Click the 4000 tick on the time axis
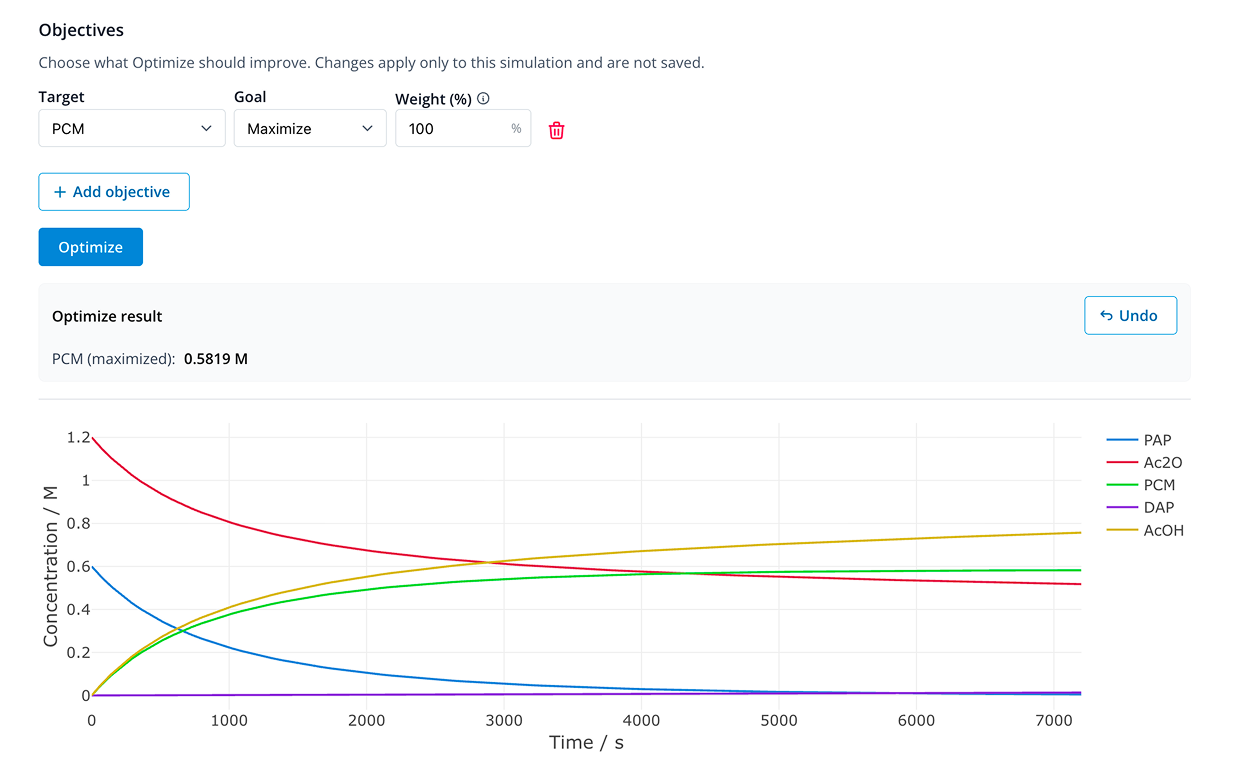 coord(641,720)
